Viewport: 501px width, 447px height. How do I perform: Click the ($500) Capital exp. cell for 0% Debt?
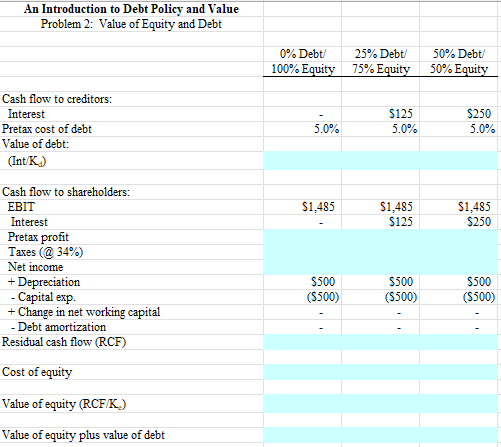click(323, 297)
